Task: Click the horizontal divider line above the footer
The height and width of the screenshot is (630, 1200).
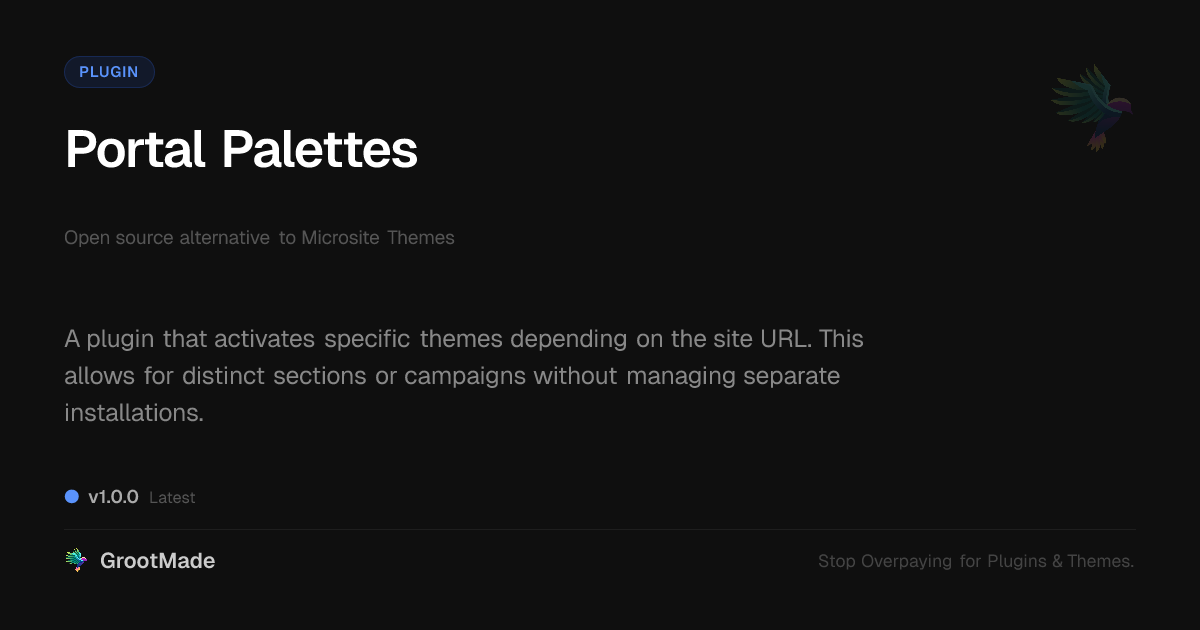Action: pyautogui.click(x=600, y=529)
